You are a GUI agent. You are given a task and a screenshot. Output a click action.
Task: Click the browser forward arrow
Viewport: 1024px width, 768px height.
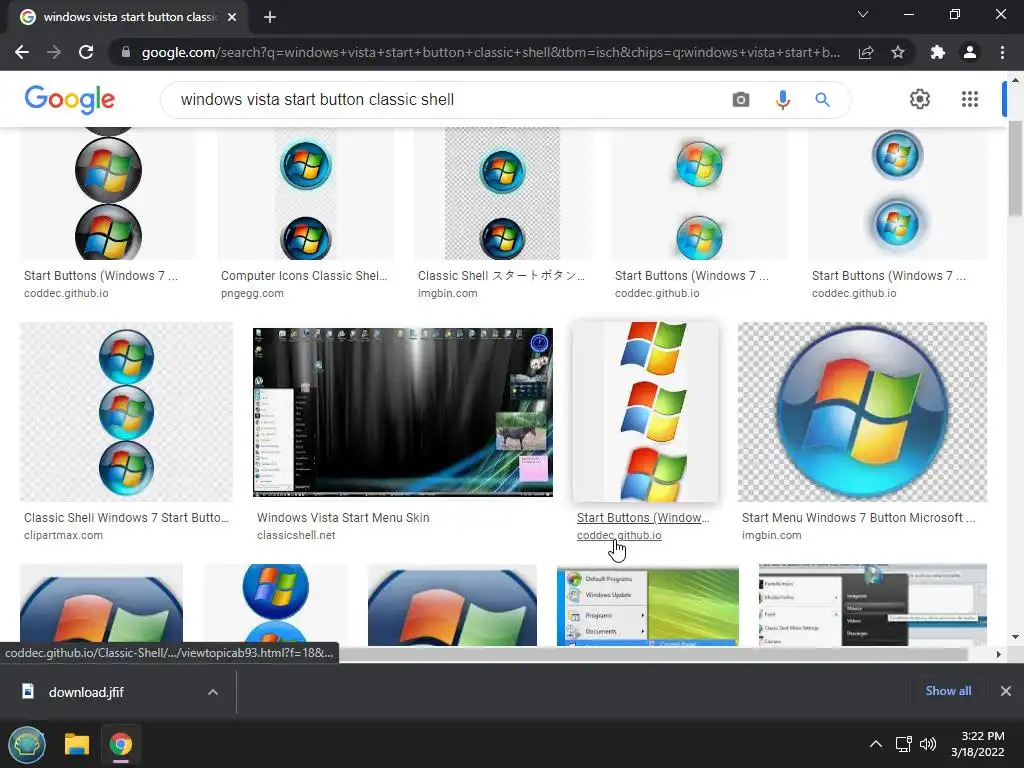[54, 52]
